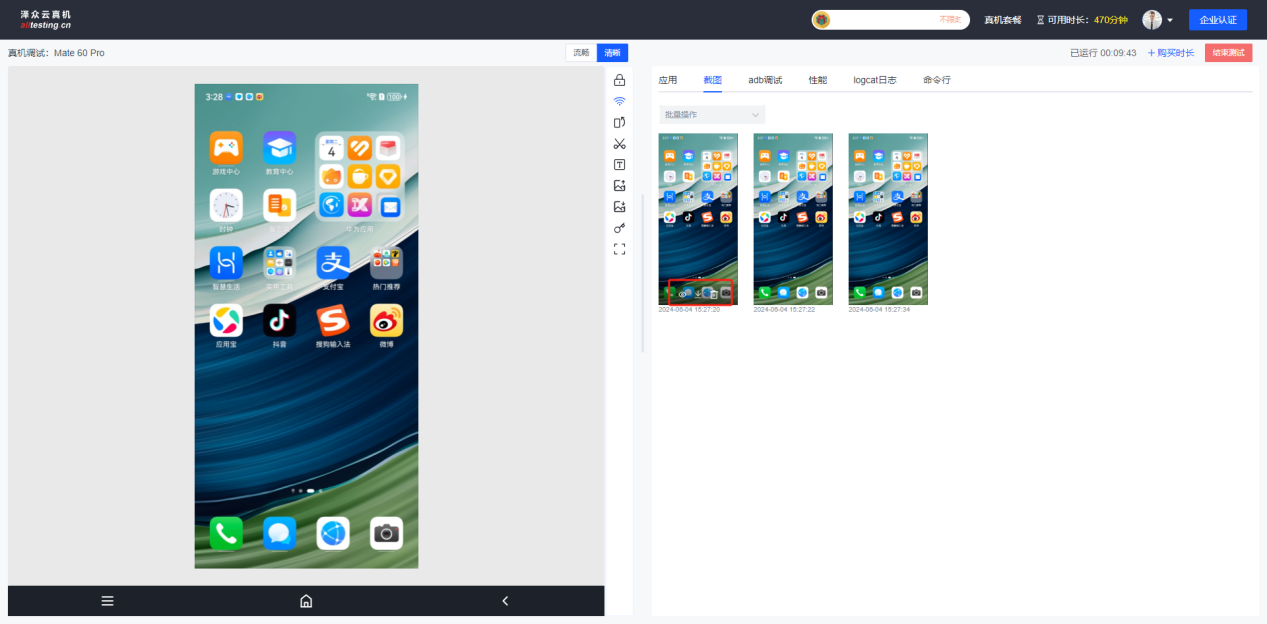Click the rotate device icon
The image size is (1267, 624).
click(x=619, y=122)
